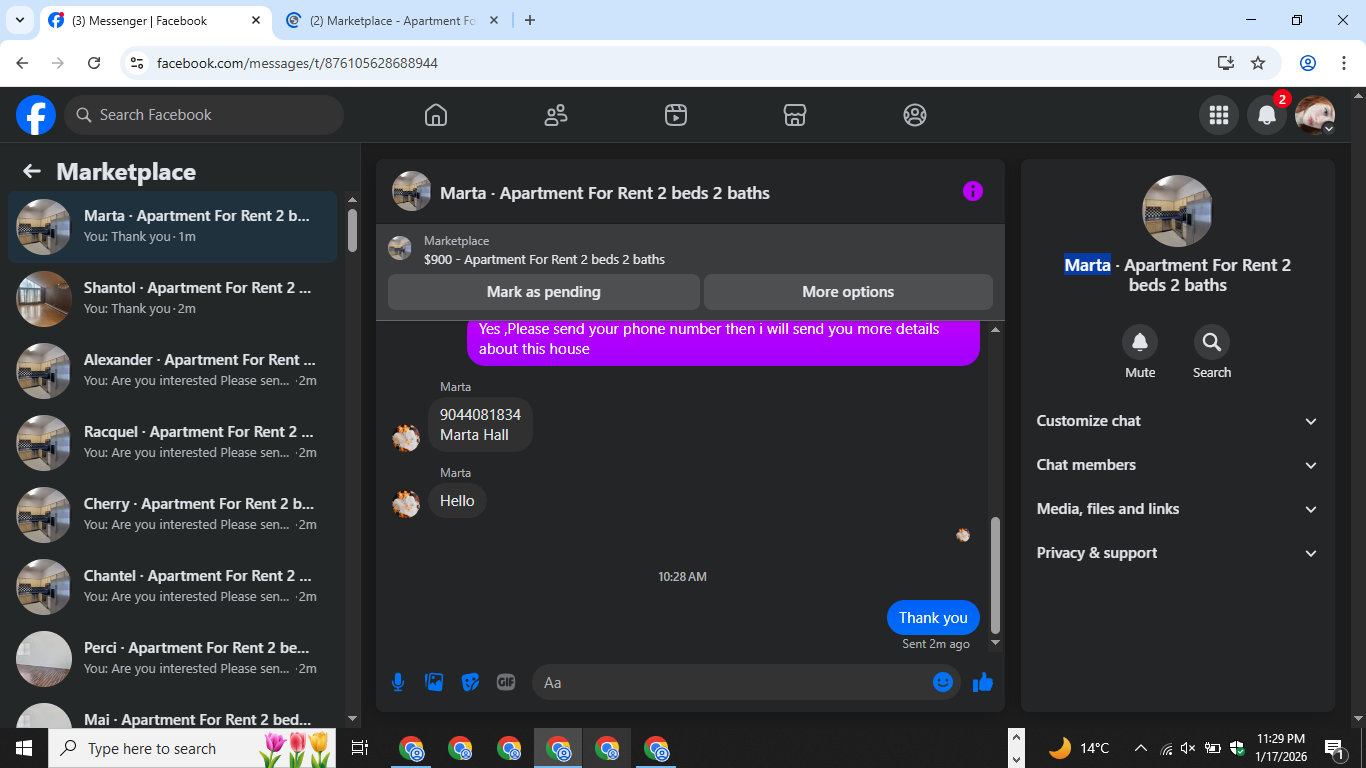The image size is (1366, 768).
Task: Send a thumbs up like
Action: 983,682
